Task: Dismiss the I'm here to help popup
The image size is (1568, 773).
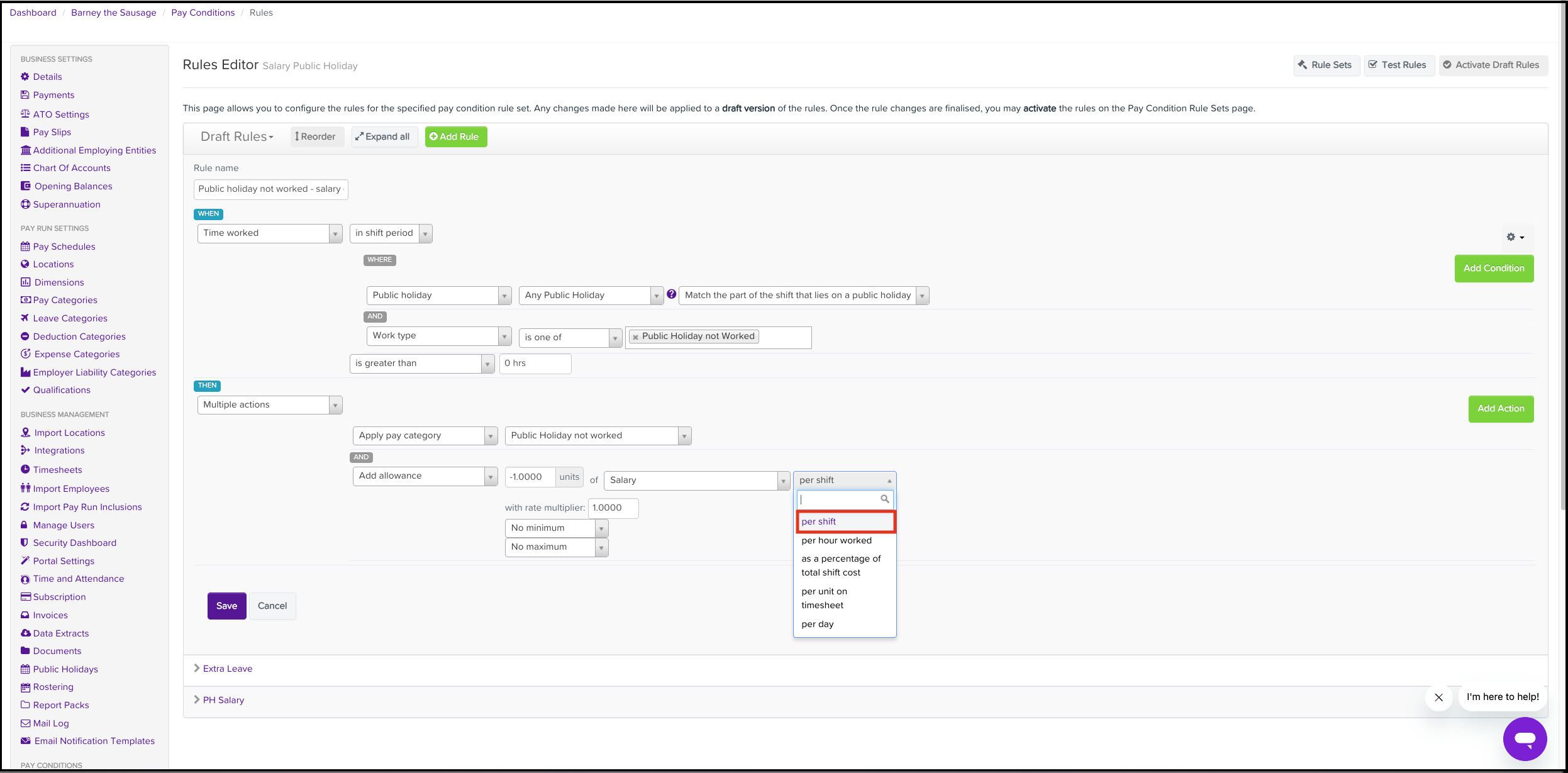Action: tap(1438, 697)
